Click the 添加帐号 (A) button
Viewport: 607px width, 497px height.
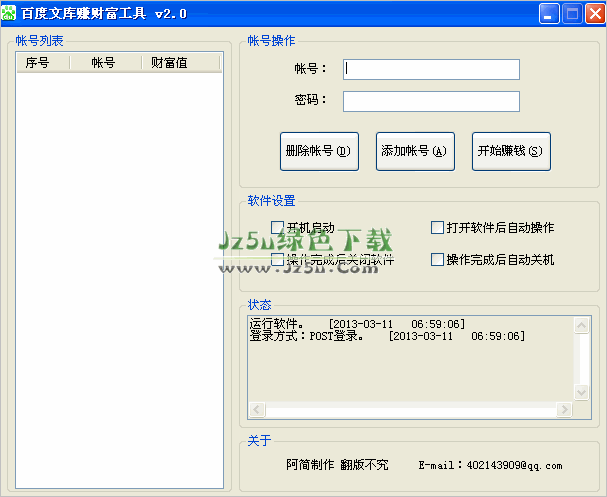click(415, 151)
